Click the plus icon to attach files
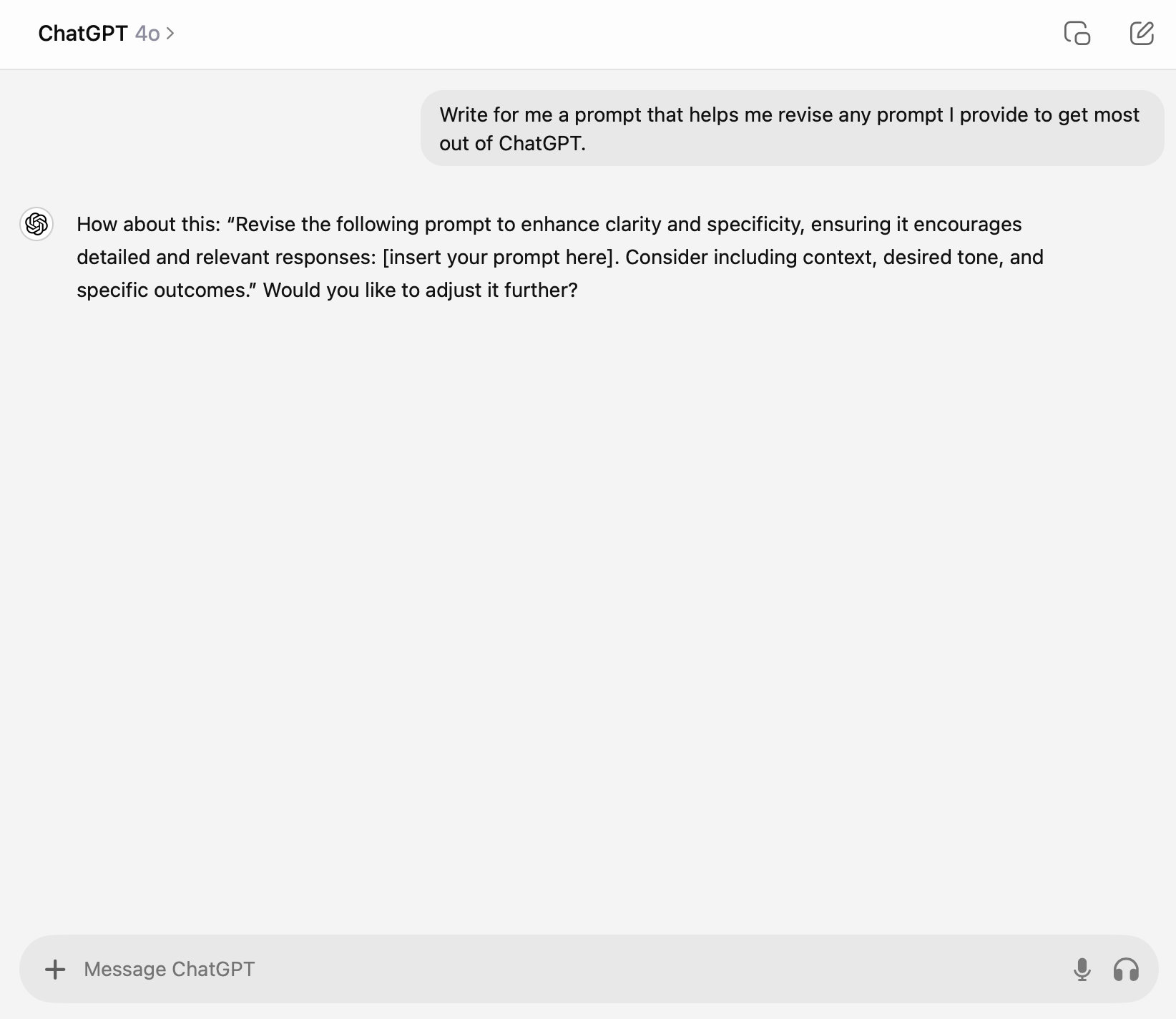The width and height of the screenshot is (1176, 1019). tap(55, 969)
